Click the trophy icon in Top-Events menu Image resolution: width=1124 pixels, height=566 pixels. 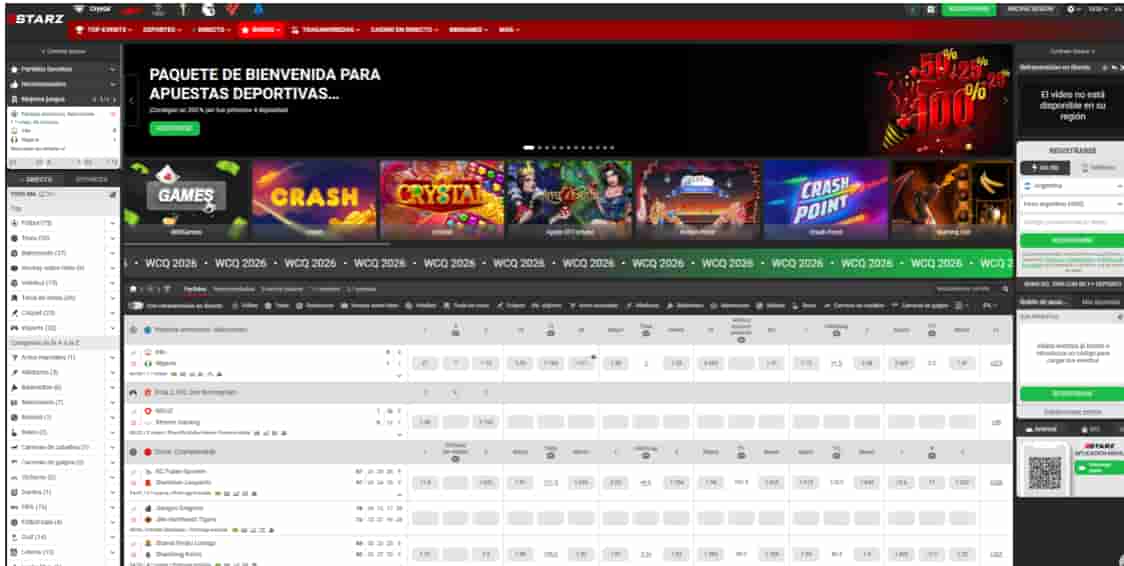point(80,30)
